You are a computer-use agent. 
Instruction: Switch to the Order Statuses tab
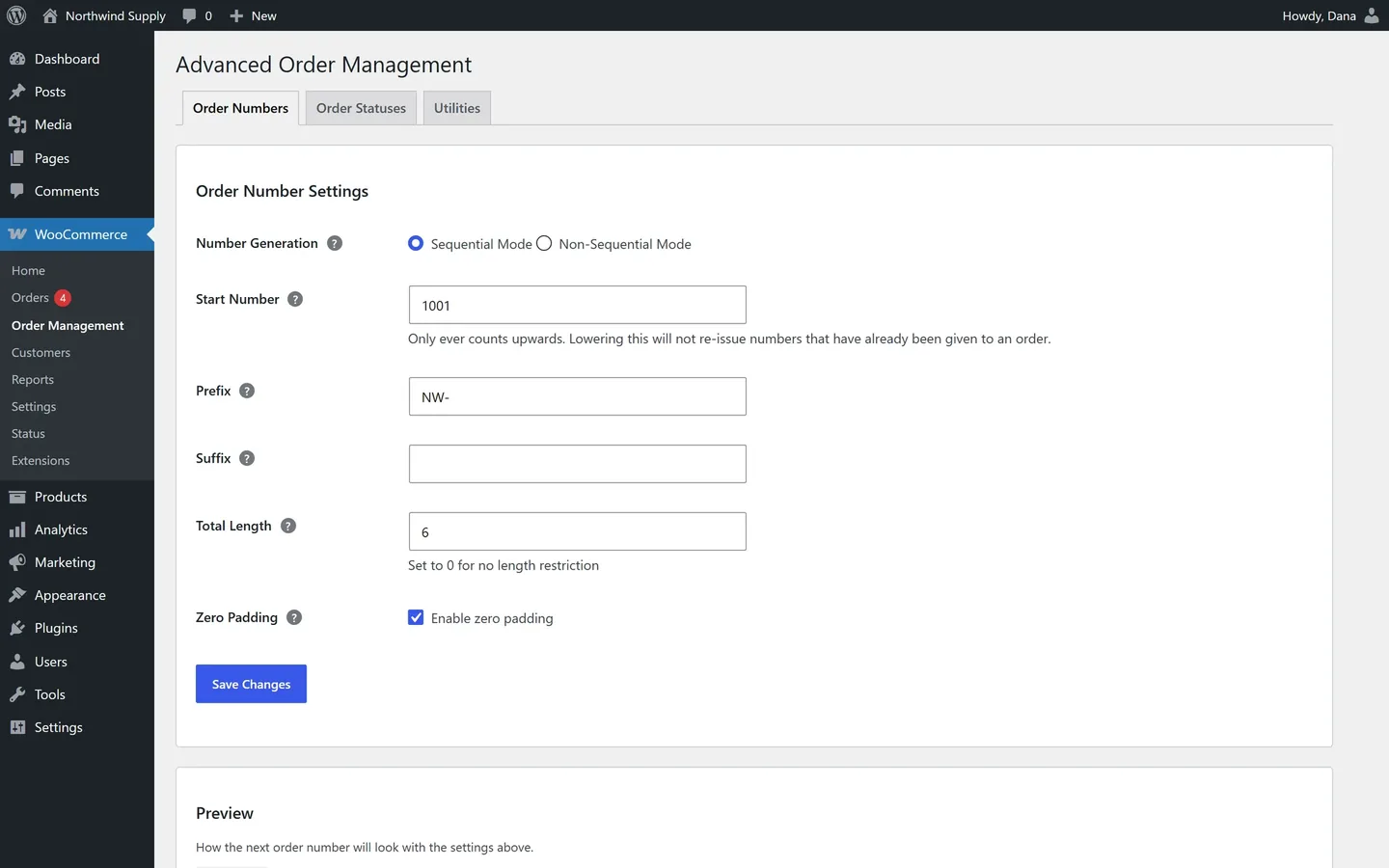pos(361,108)
